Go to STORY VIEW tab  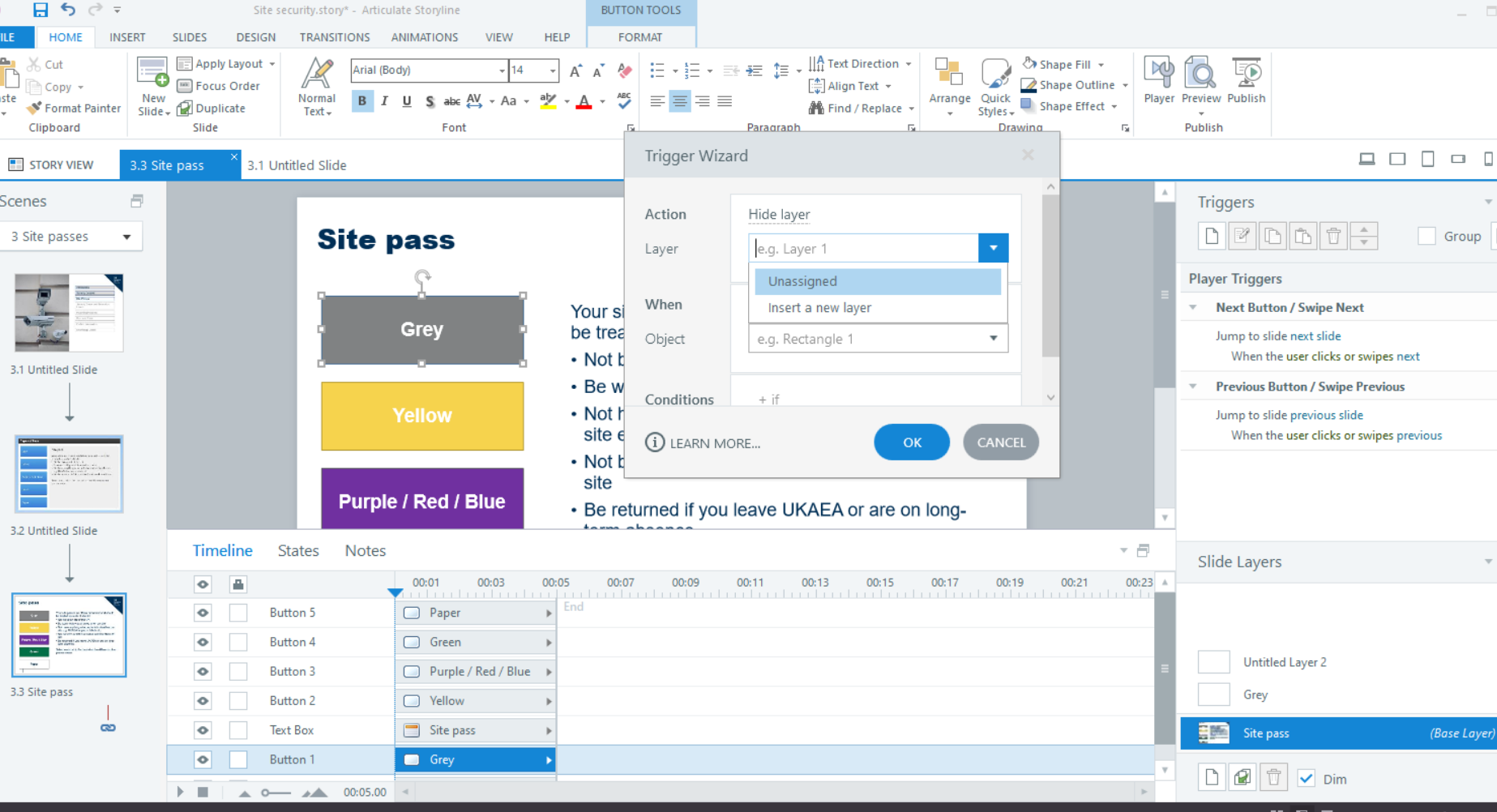[x=52, y=165]
